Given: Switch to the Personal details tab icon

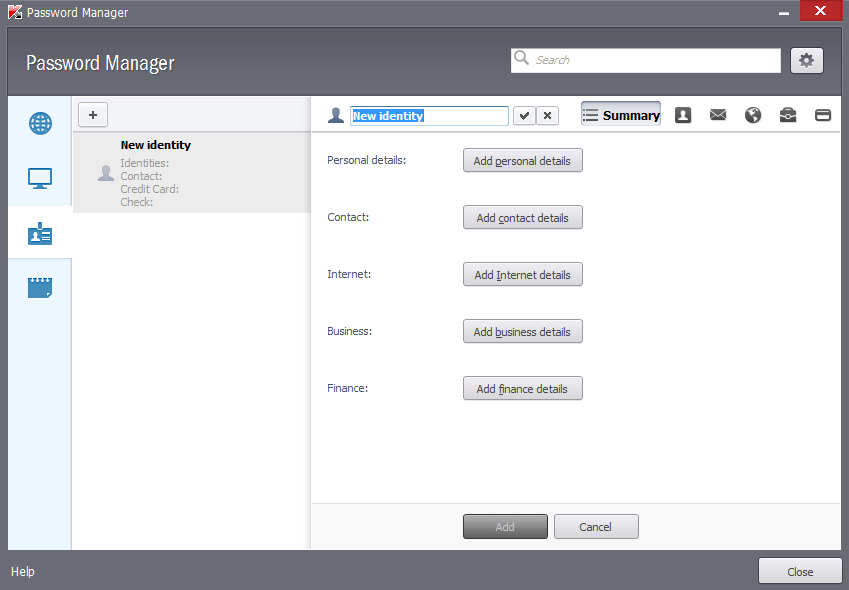Looking at the screenshot, I should [683, 115].
